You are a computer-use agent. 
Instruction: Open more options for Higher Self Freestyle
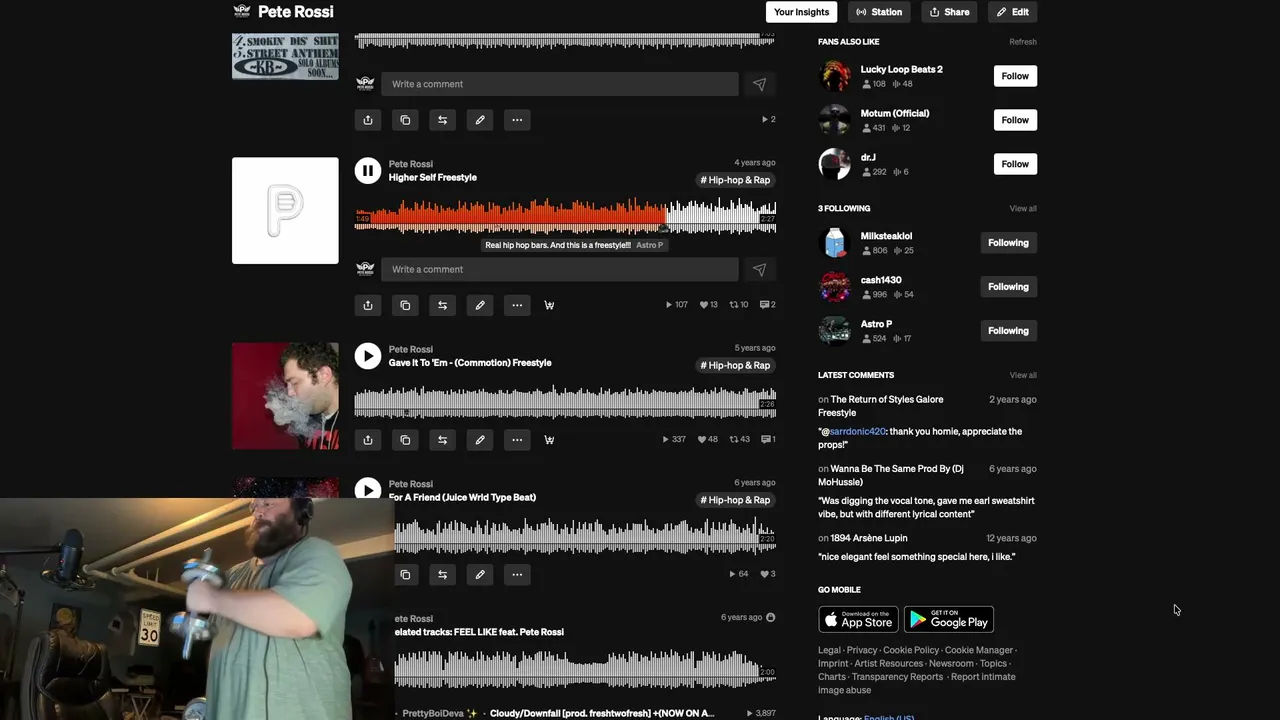517,305
